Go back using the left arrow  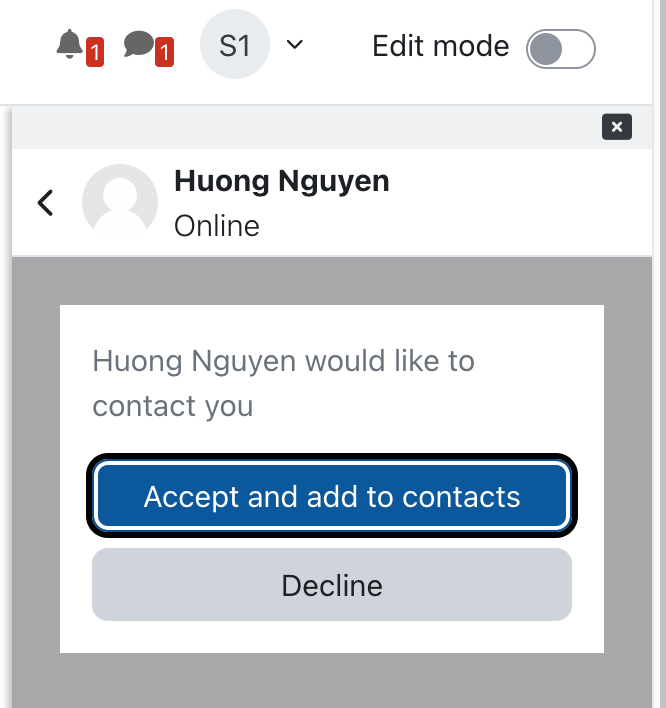[x=46, y=203]
